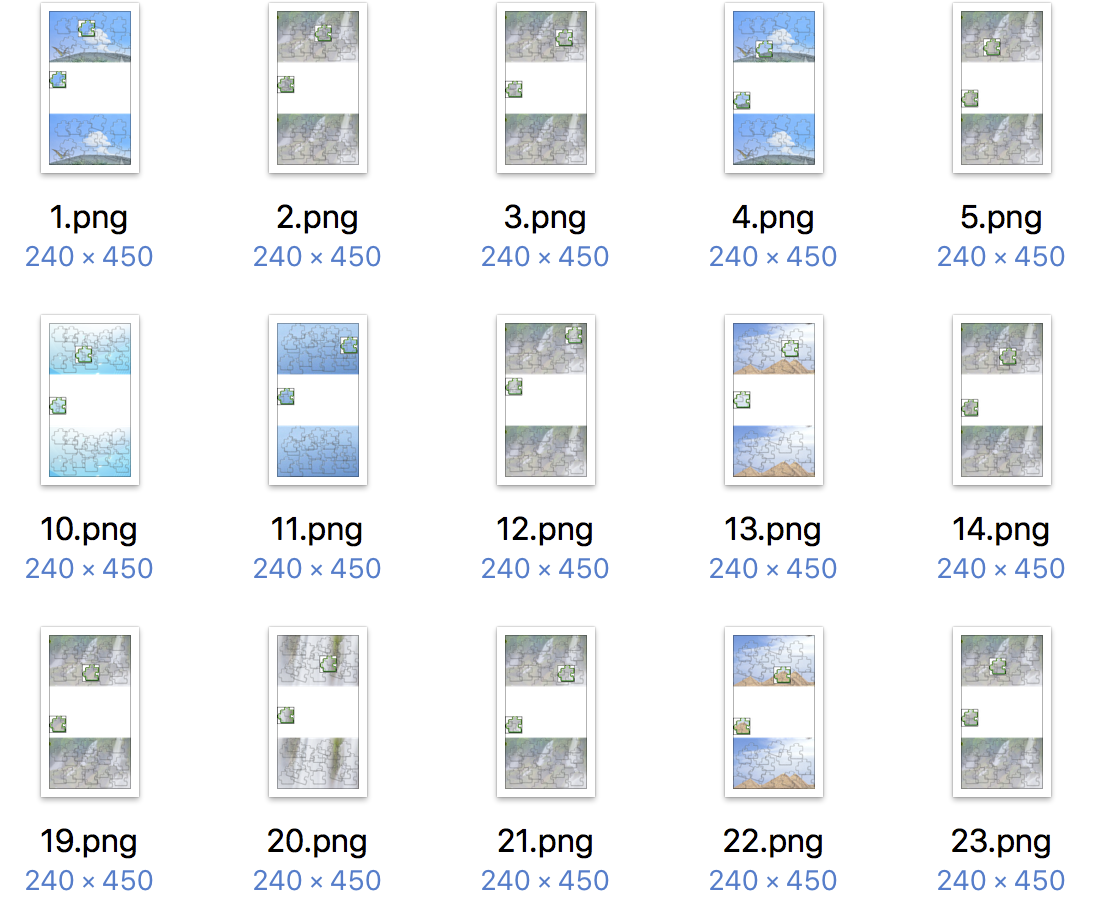This screenshot has height=914, width=1104.
Task: Select the 21.png thumbnail image
Action: [x=546, y=711]
